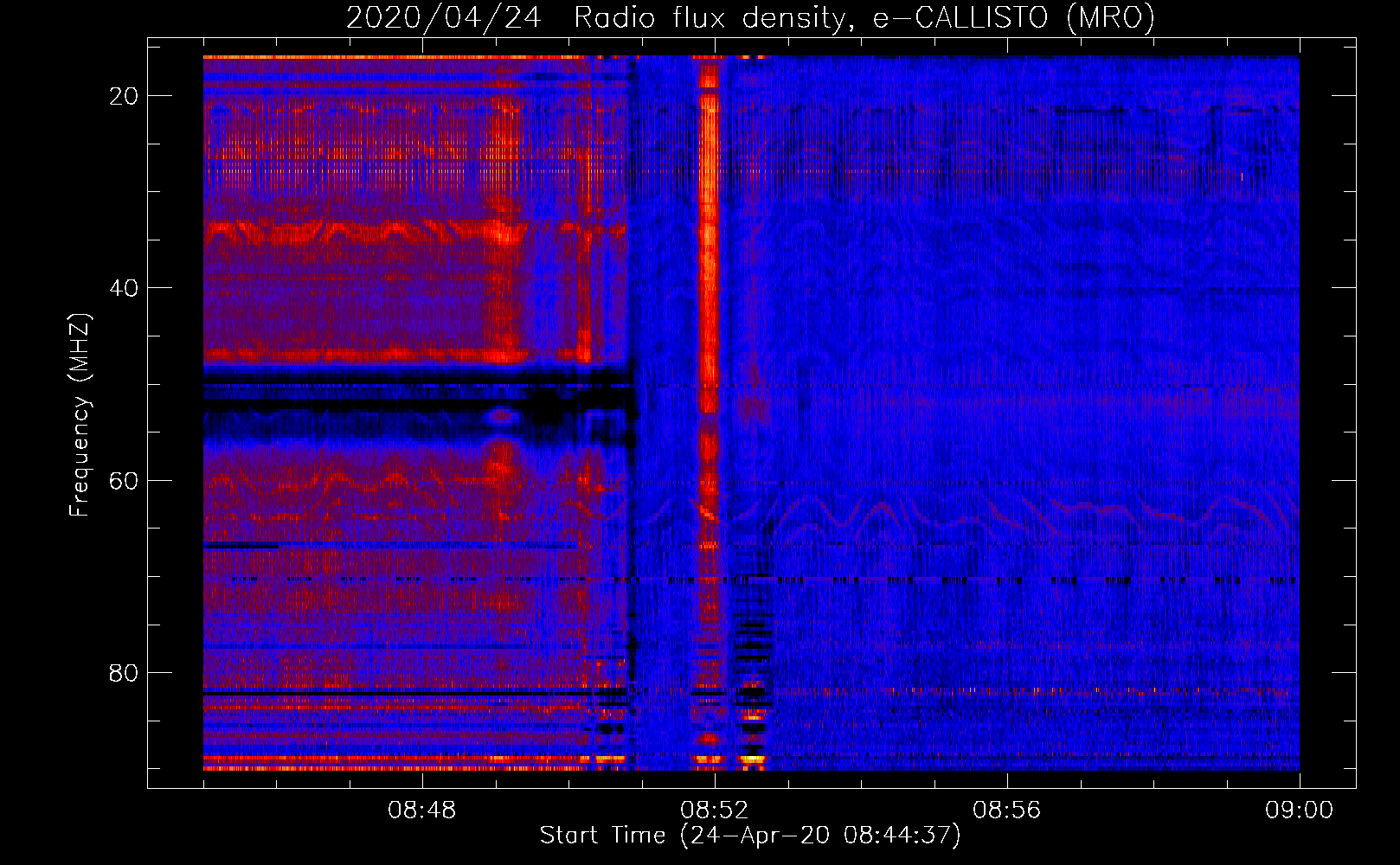Click the frequency tick label '60'
This screenshot has width=1400, height=865.
coord(125,480)
